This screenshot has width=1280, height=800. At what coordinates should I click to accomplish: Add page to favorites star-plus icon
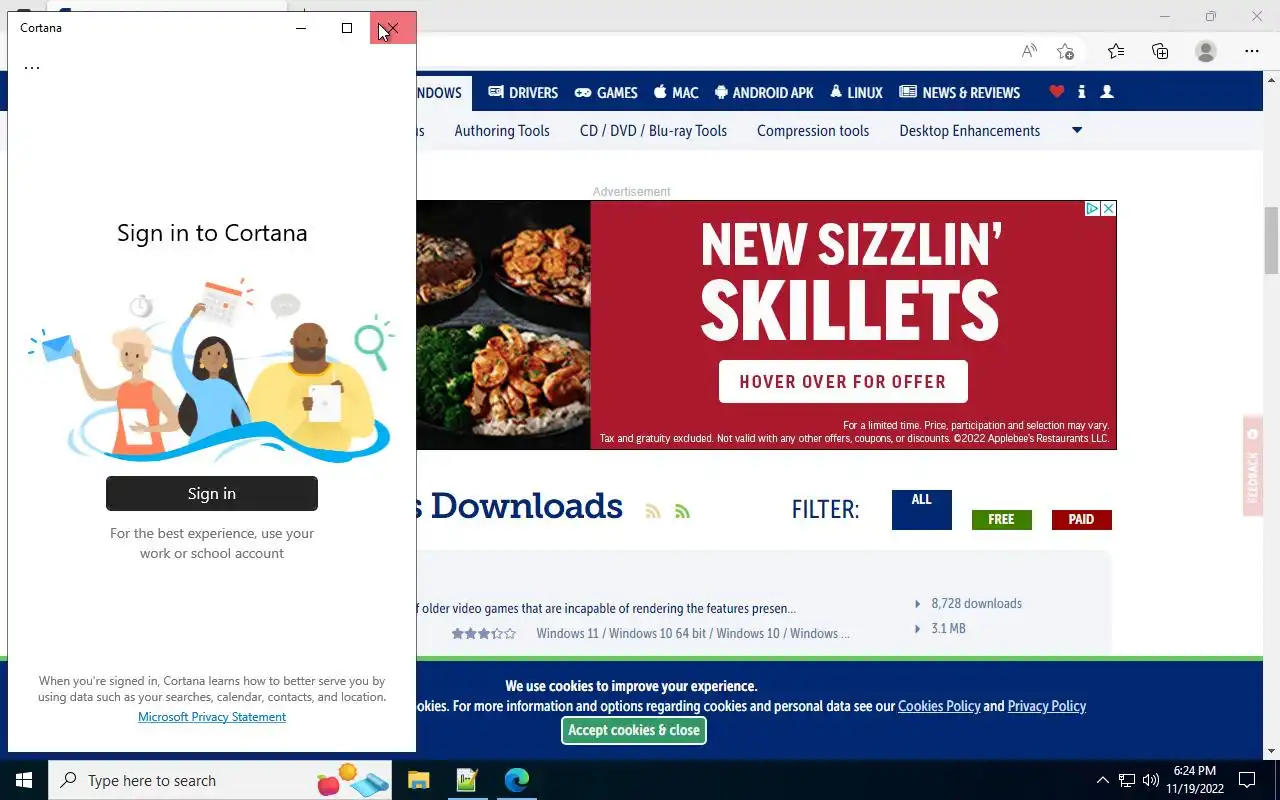(1066, 51)
